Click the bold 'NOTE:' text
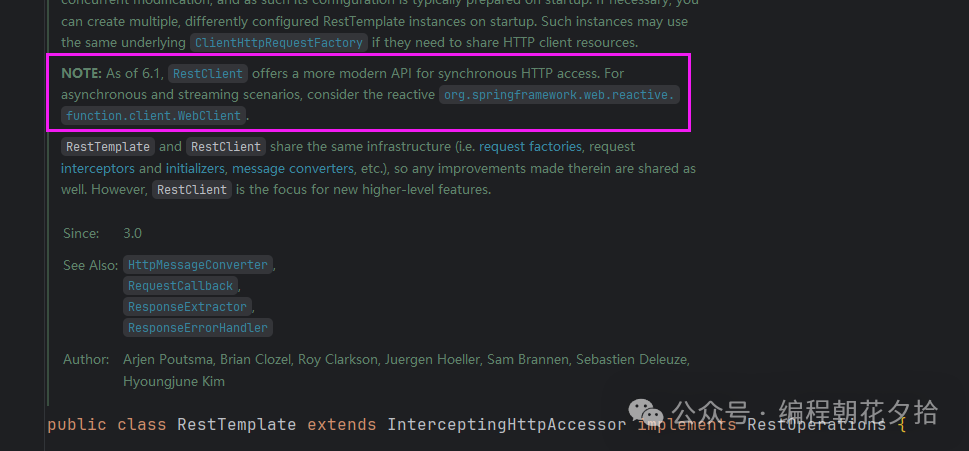The width and height of the screenshot is (969, 451). click(82, 74)
